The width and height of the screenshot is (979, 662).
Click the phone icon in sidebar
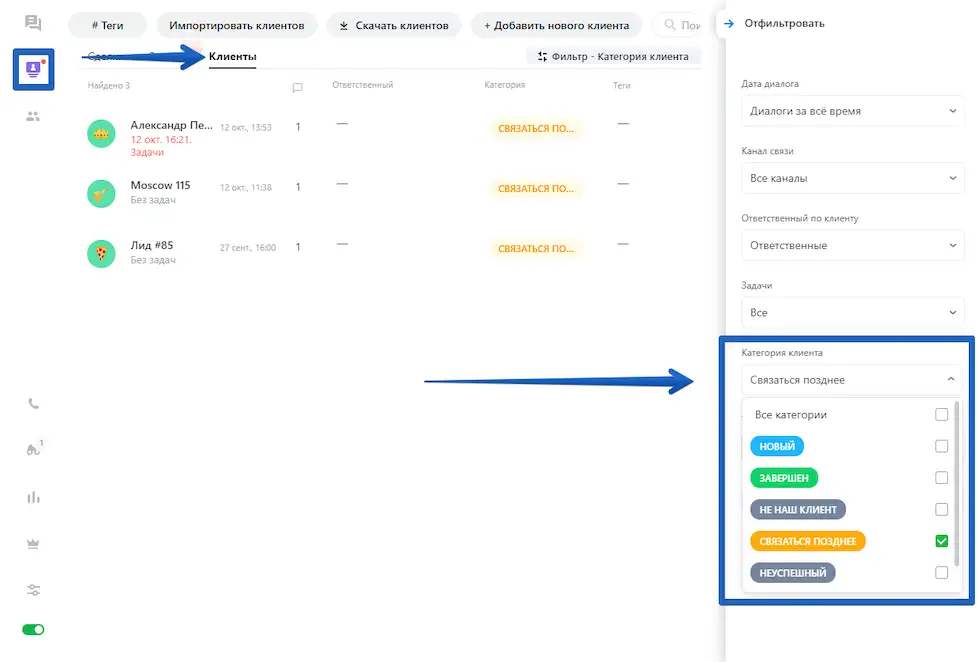pyautogui.click(x=33, y=404)
